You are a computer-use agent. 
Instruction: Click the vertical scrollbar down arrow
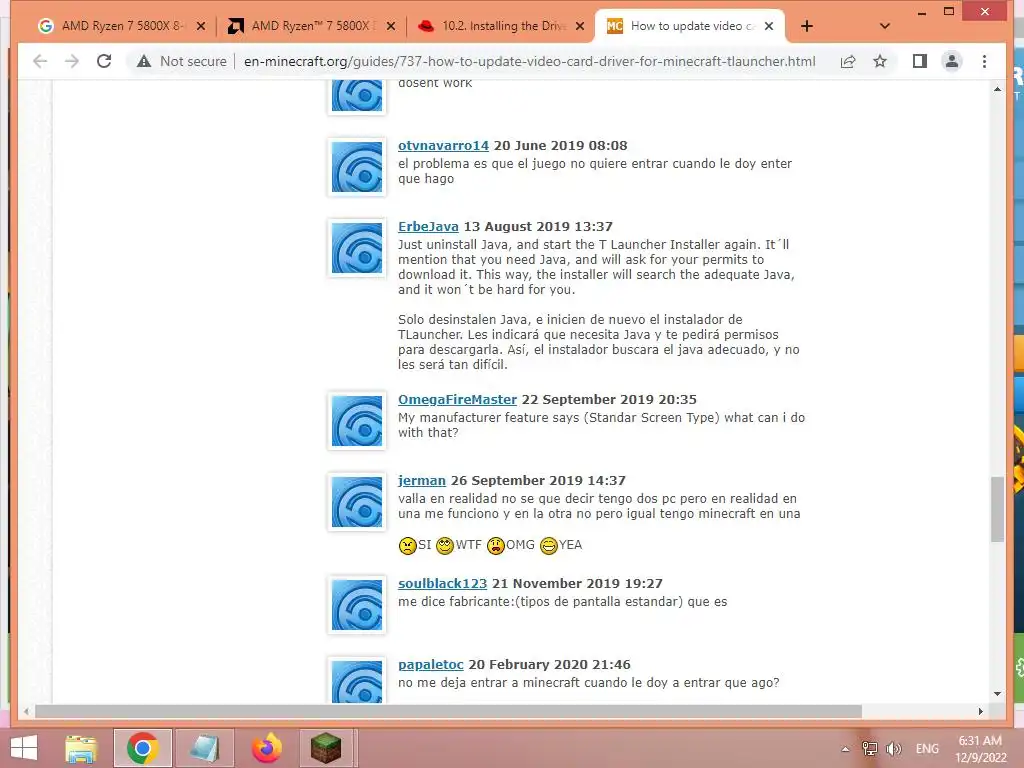point(997,694)
